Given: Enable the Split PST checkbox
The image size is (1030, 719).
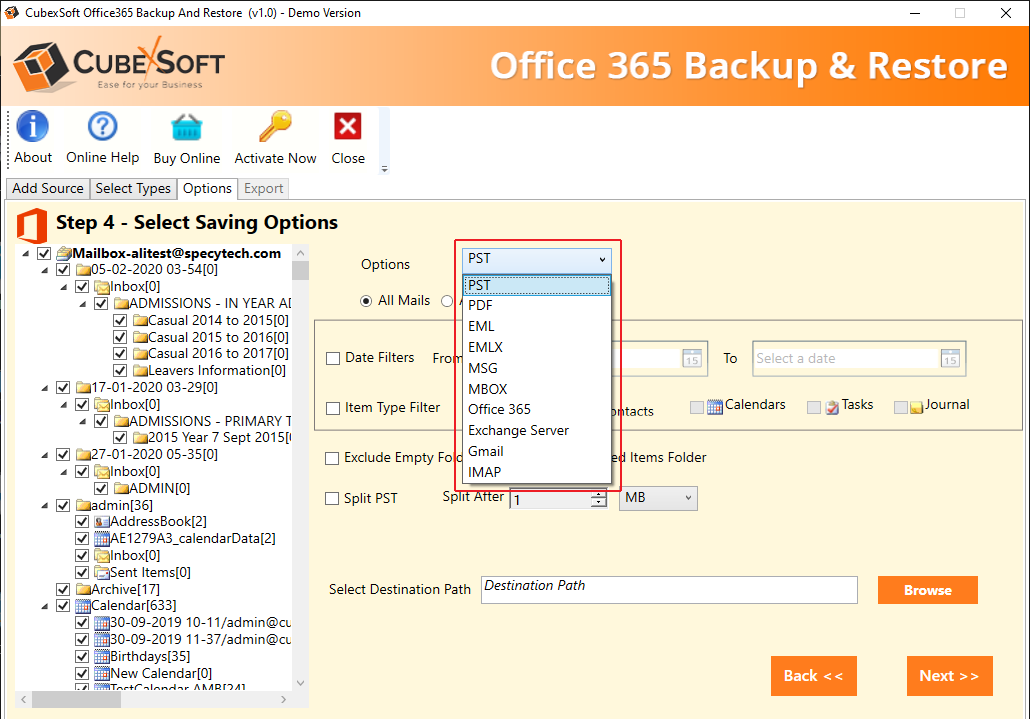Looking at the screenshot, I should [x=332, y=499].
